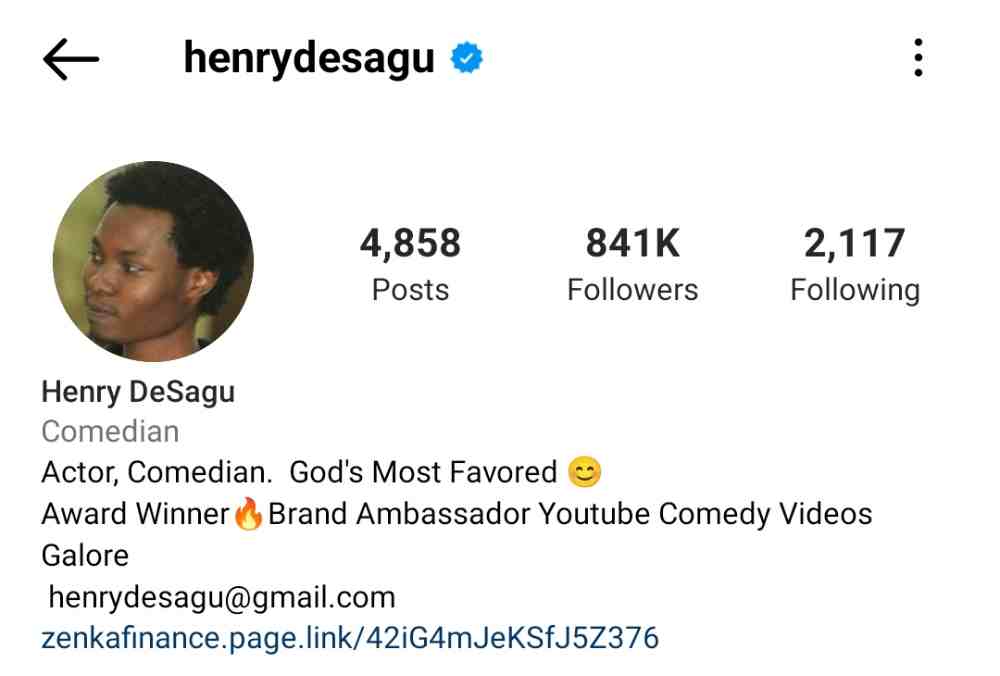Open the three-dot more options menu

click(918, 58)
